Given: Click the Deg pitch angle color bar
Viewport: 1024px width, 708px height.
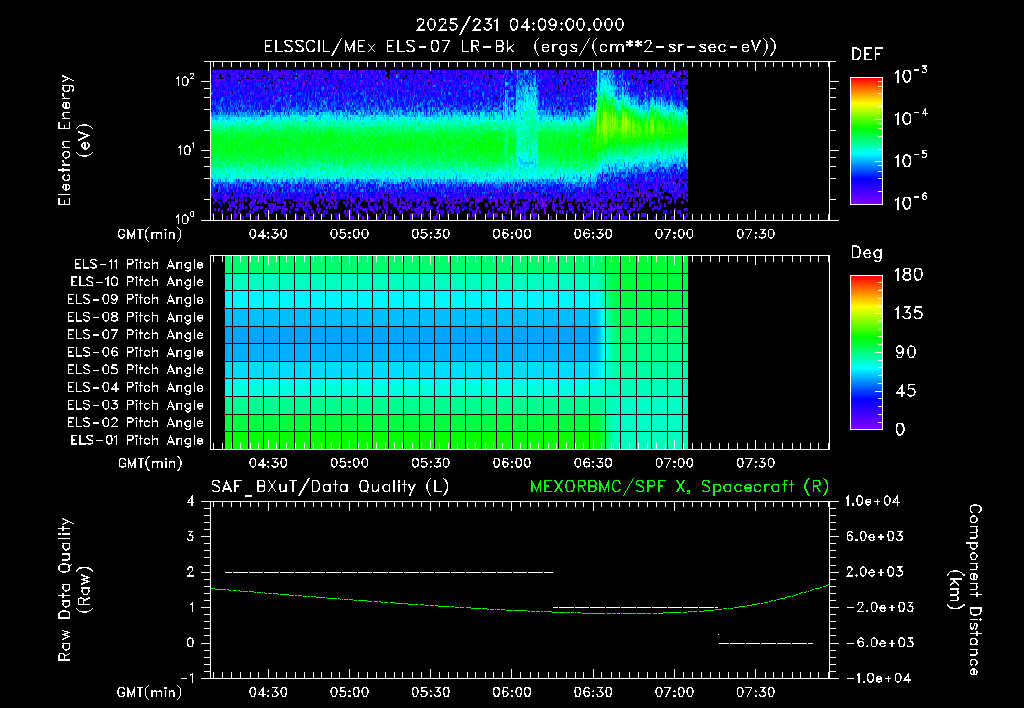Looking at the screenshot, I should click(866, 352).
